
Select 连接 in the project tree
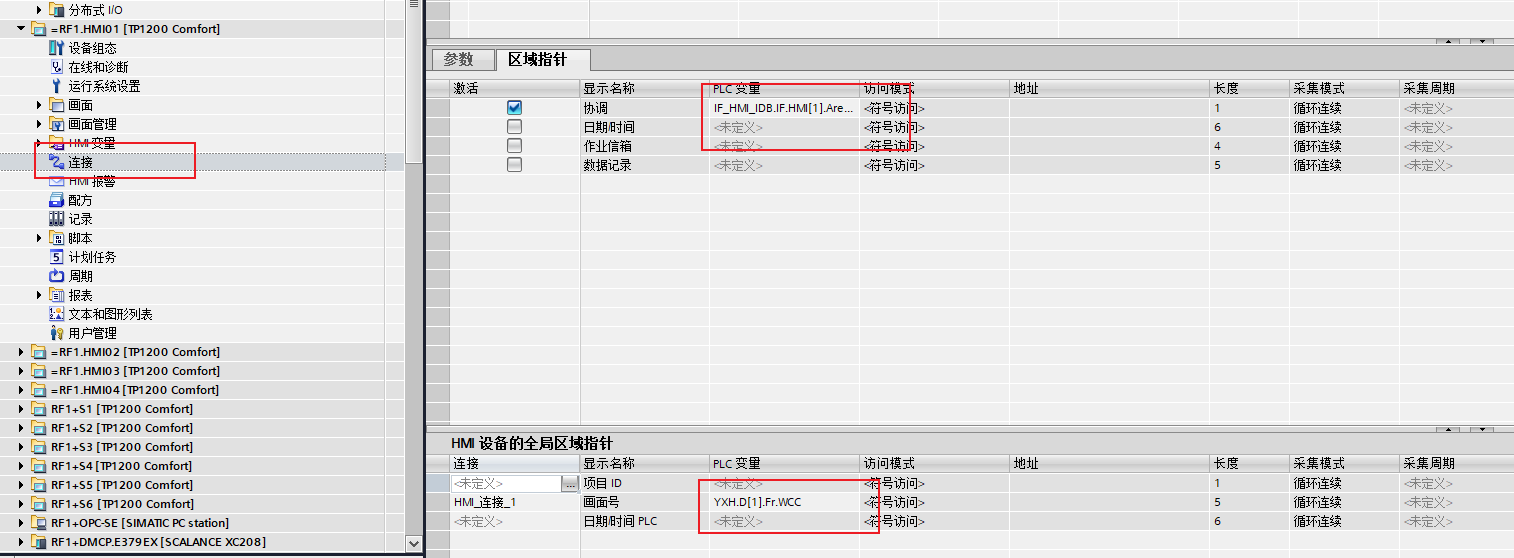[80, 162]
